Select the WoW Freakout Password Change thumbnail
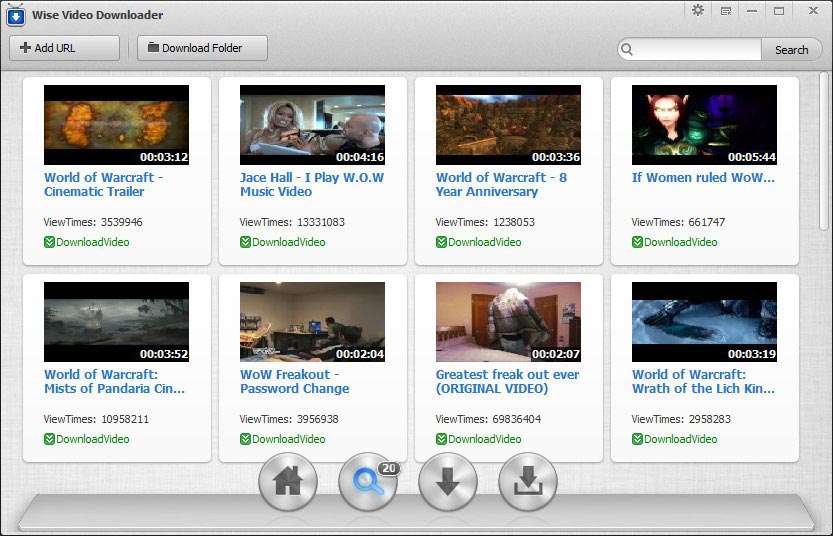Screen dimensions: 833x536 coord(312,322)
